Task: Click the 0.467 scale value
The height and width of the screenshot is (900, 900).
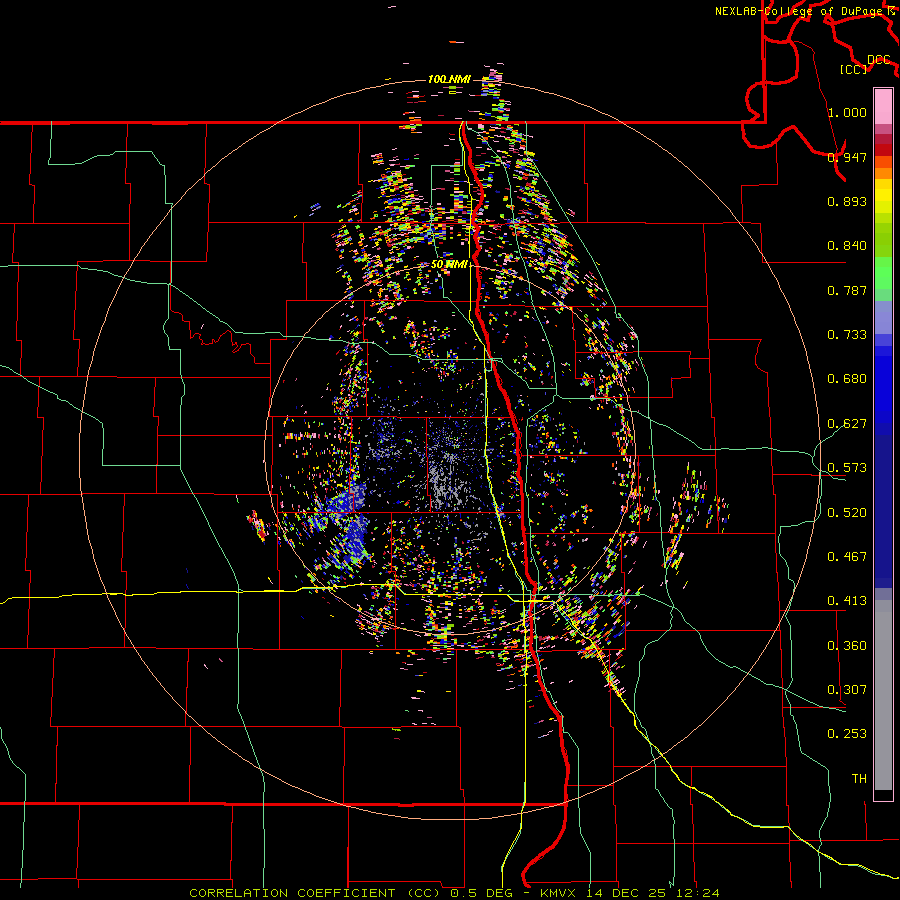Action: (x=847, y=556)
